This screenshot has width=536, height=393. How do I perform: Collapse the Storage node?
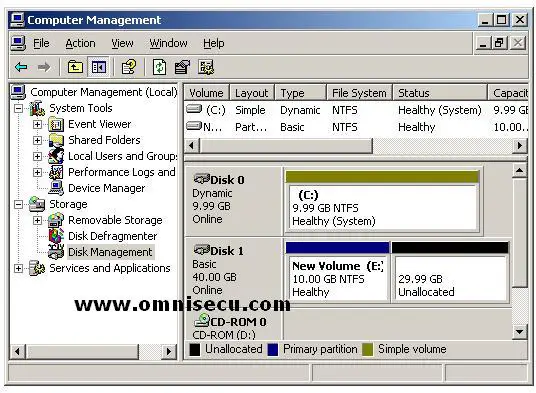coord(18,205)
